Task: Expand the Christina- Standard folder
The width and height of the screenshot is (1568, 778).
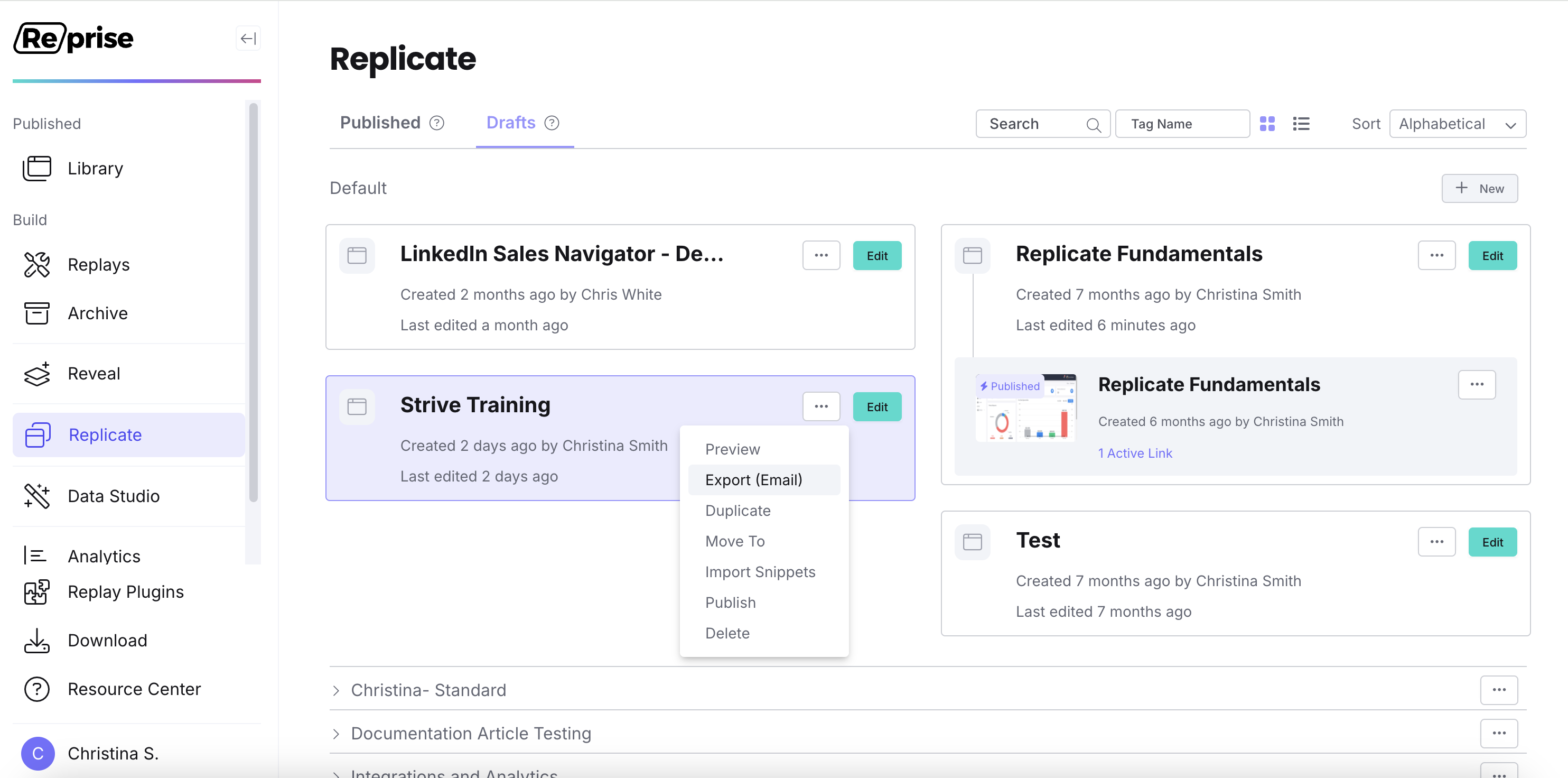Action: pyautogui.click(x=336, y=690)
